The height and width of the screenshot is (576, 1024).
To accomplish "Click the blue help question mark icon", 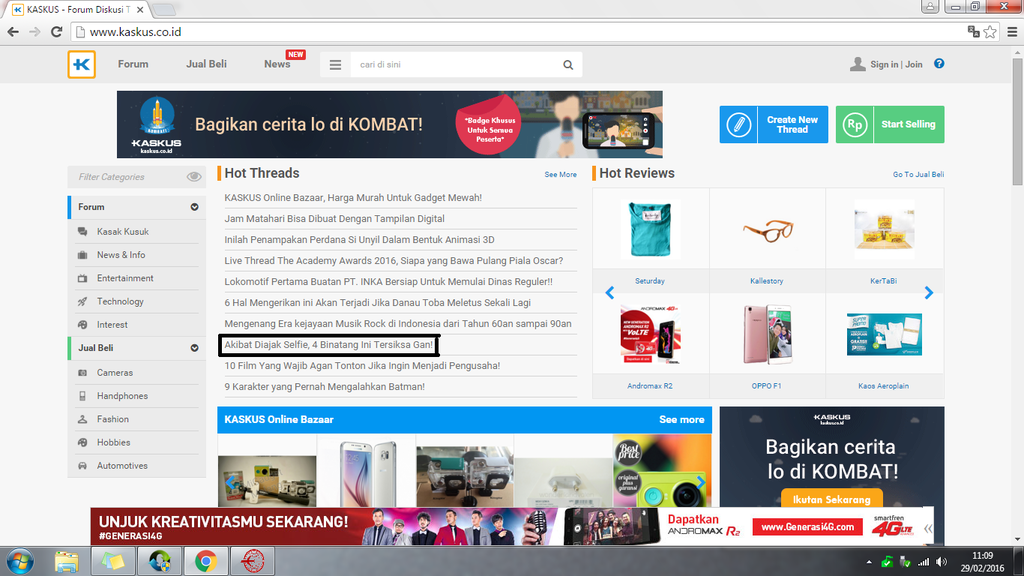I will pyautogui.click(x=939, y=63).
